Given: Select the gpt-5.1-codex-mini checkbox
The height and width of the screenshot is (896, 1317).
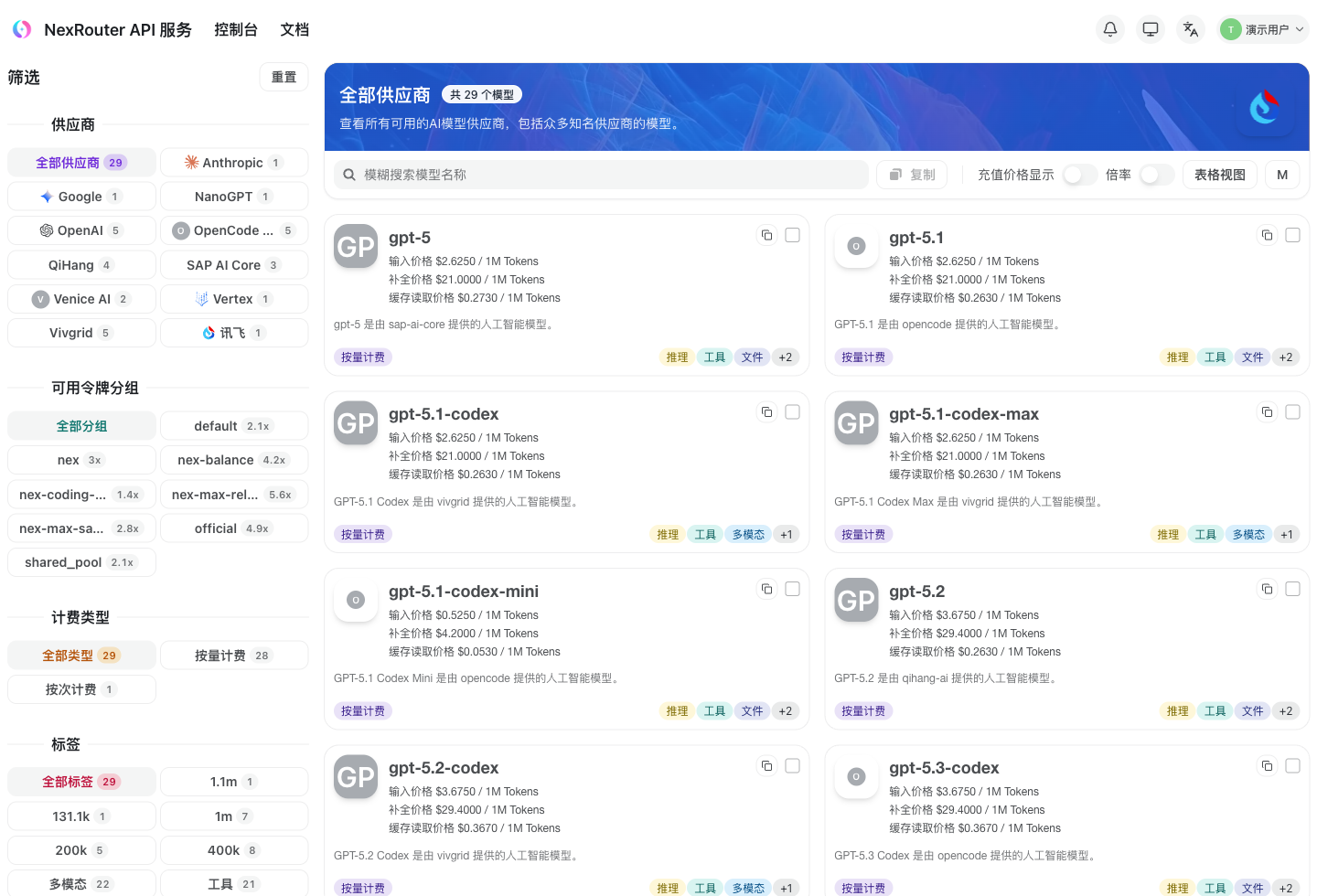Looking at the screenshot, I should (793, 589).
